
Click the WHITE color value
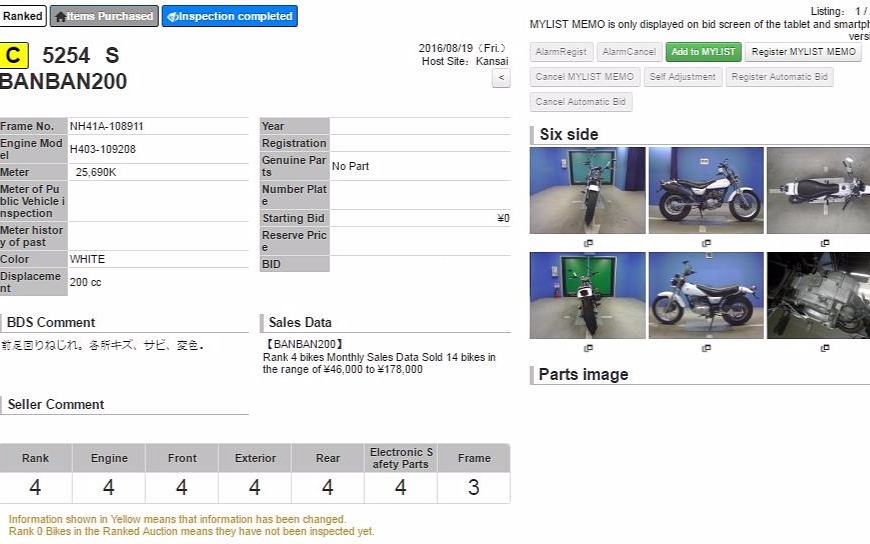click(87, 259)
